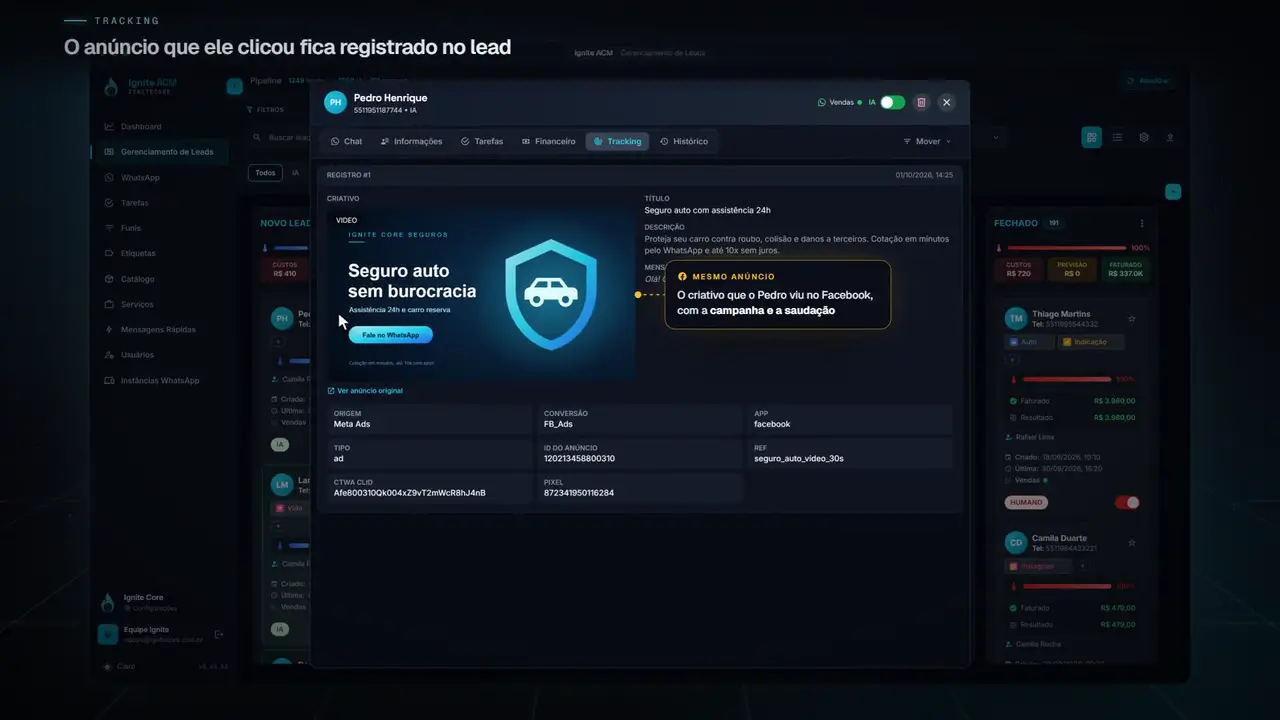
Task: Delete the lead with the trash icon
Action: pyautogui.click(x=922, y=102)
